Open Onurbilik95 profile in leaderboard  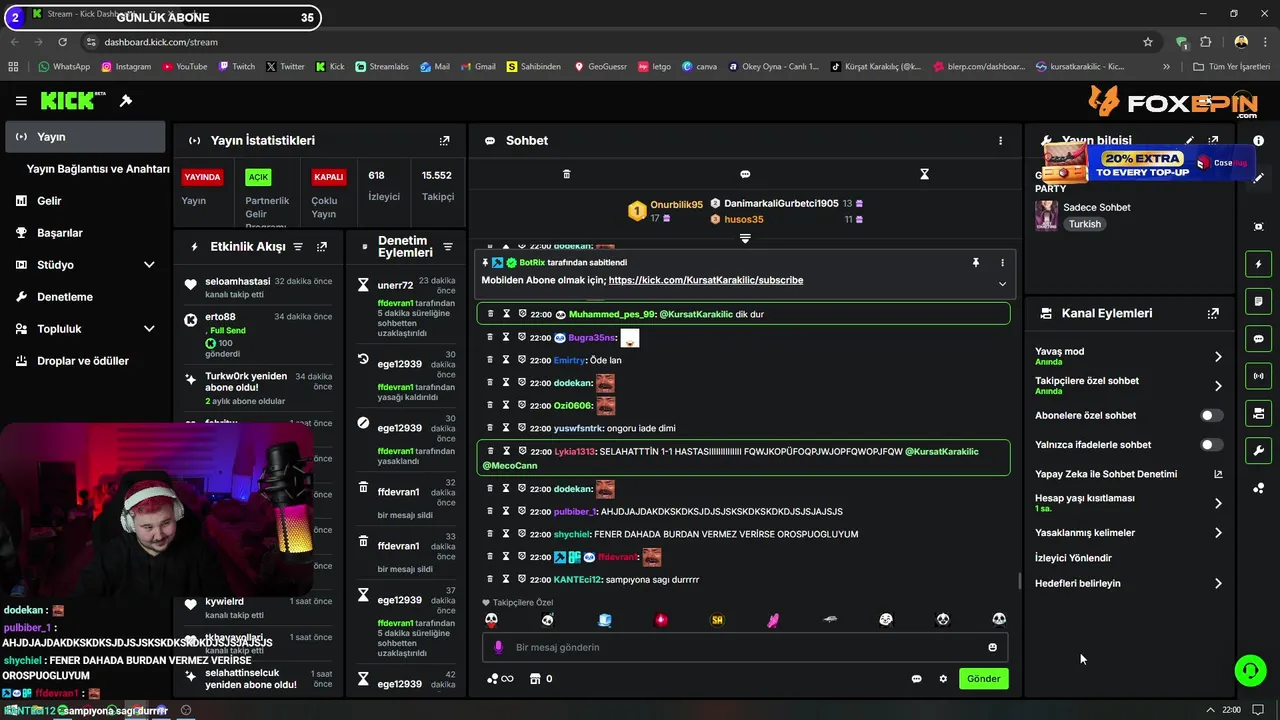(x=676, y=204)
